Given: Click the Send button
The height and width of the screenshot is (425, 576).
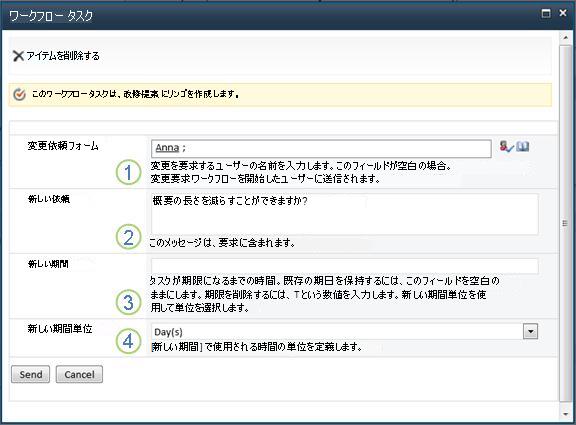Looking at the screenshot, I should click(x=30, y=375).
